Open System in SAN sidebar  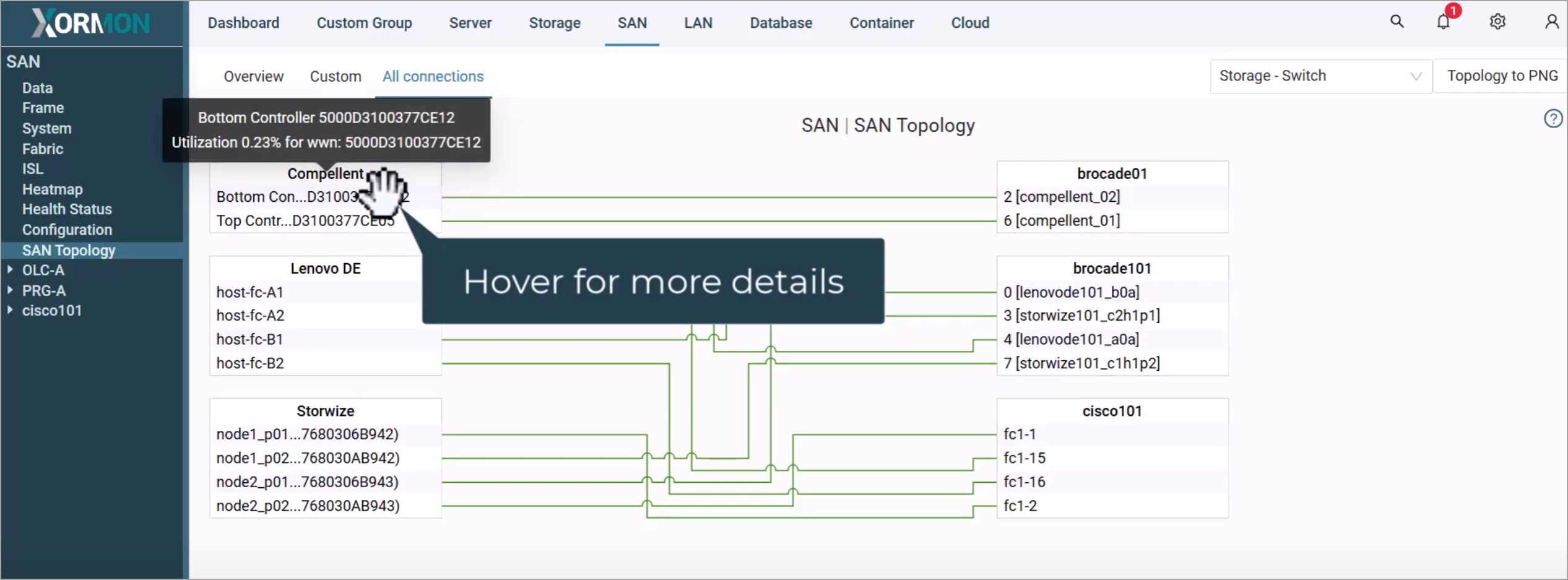pyautogui.click(x=46, y=128)
